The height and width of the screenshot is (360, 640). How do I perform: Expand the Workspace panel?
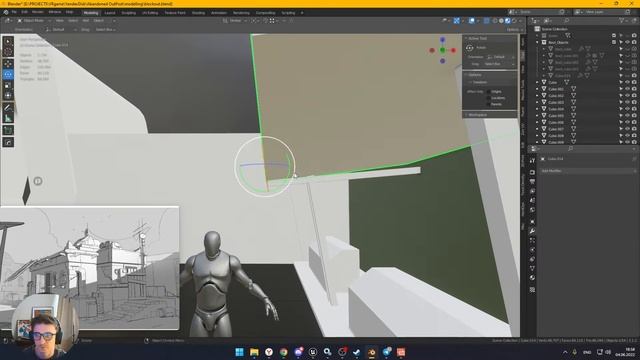466,115
